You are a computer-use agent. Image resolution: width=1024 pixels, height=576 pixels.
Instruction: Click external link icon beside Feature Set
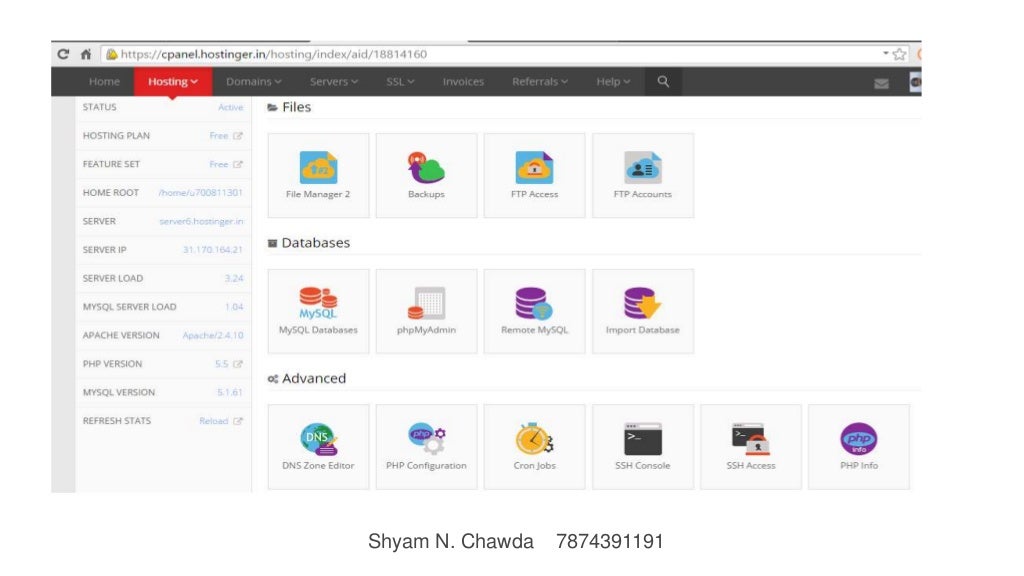click(x=238, y=165)
